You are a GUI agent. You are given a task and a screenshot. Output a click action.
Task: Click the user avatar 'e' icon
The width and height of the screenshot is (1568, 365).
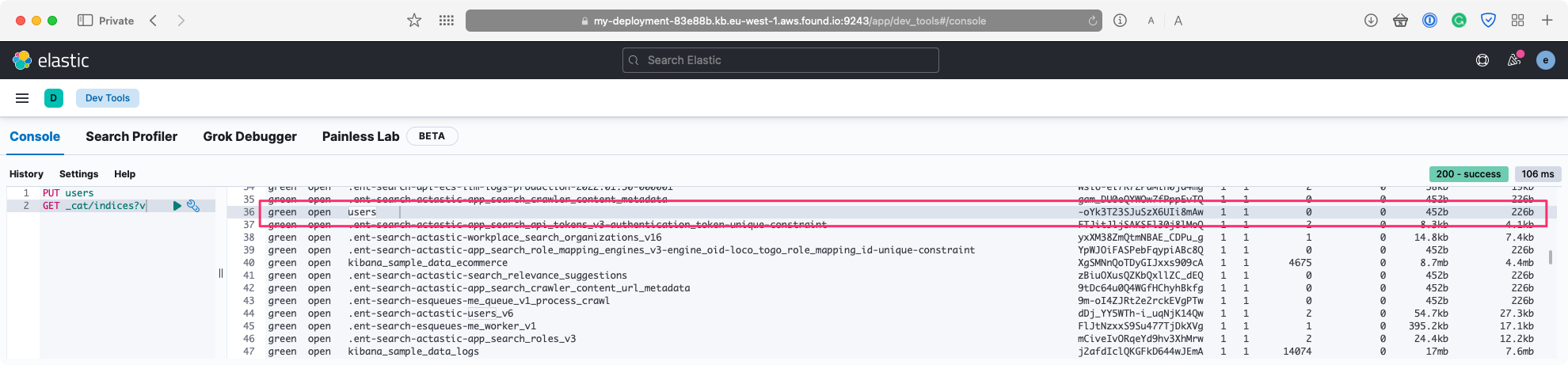[1545, 60]
